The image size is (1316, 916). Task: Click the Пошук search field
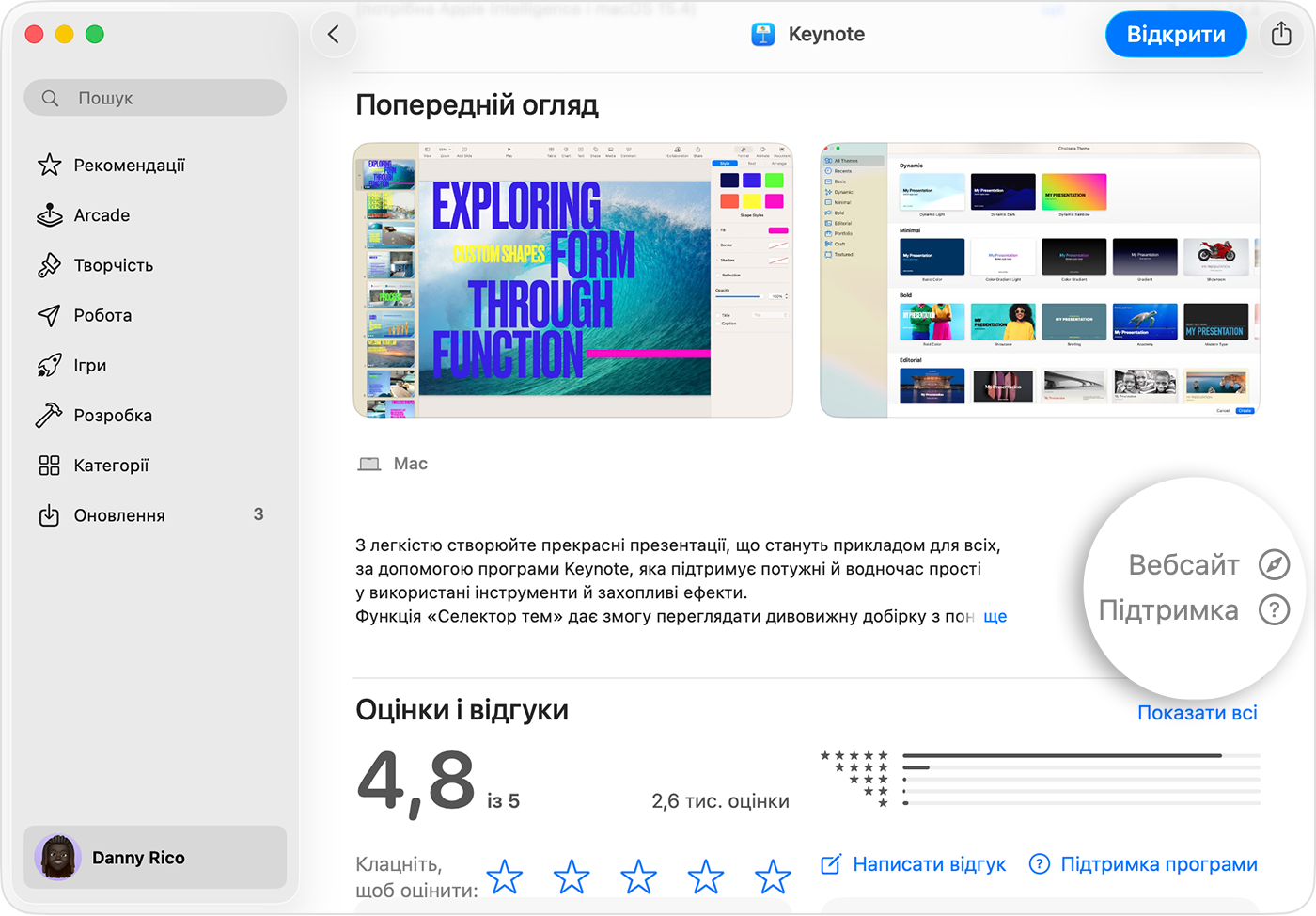click(x=154, y=97)
